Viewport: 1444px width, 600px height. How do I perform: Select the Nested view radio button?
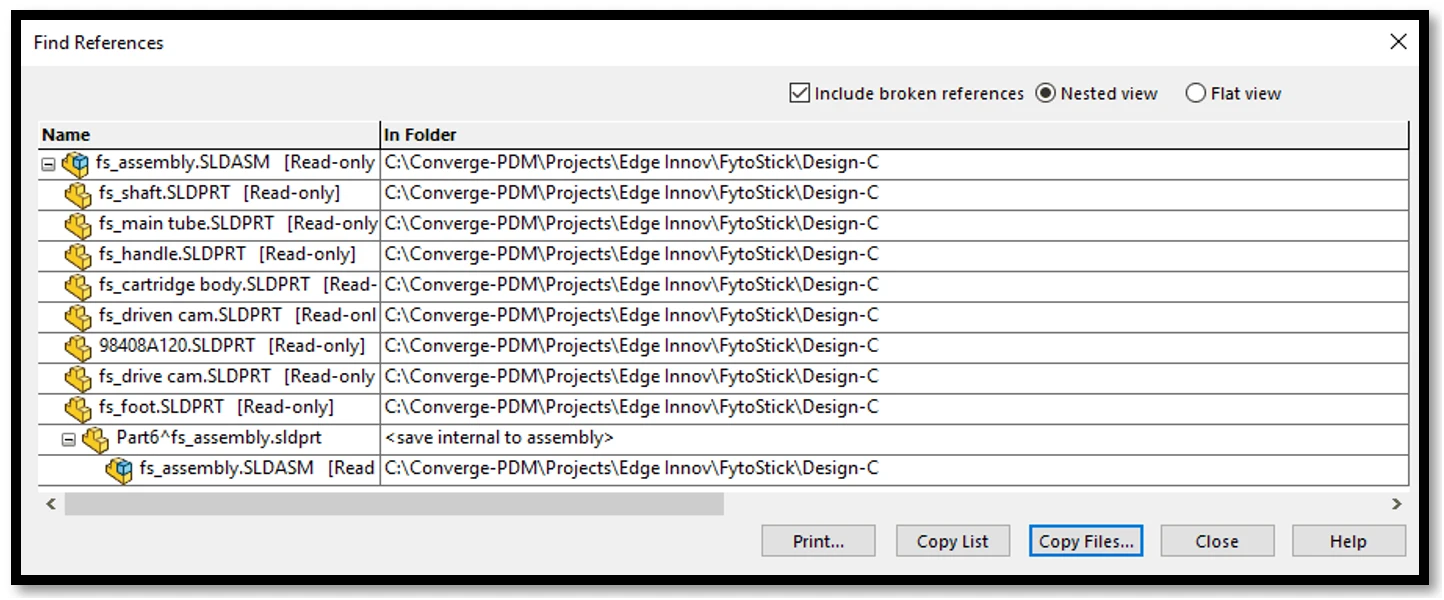coord(1045,93)
